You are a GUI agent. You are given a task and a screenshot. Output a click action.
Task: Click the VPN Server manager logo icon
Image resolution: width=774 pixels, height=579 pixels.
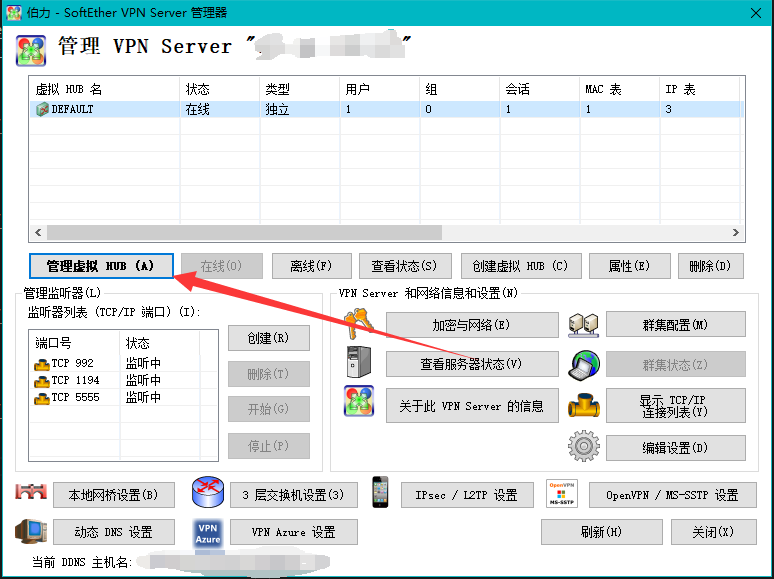[31, 50]
